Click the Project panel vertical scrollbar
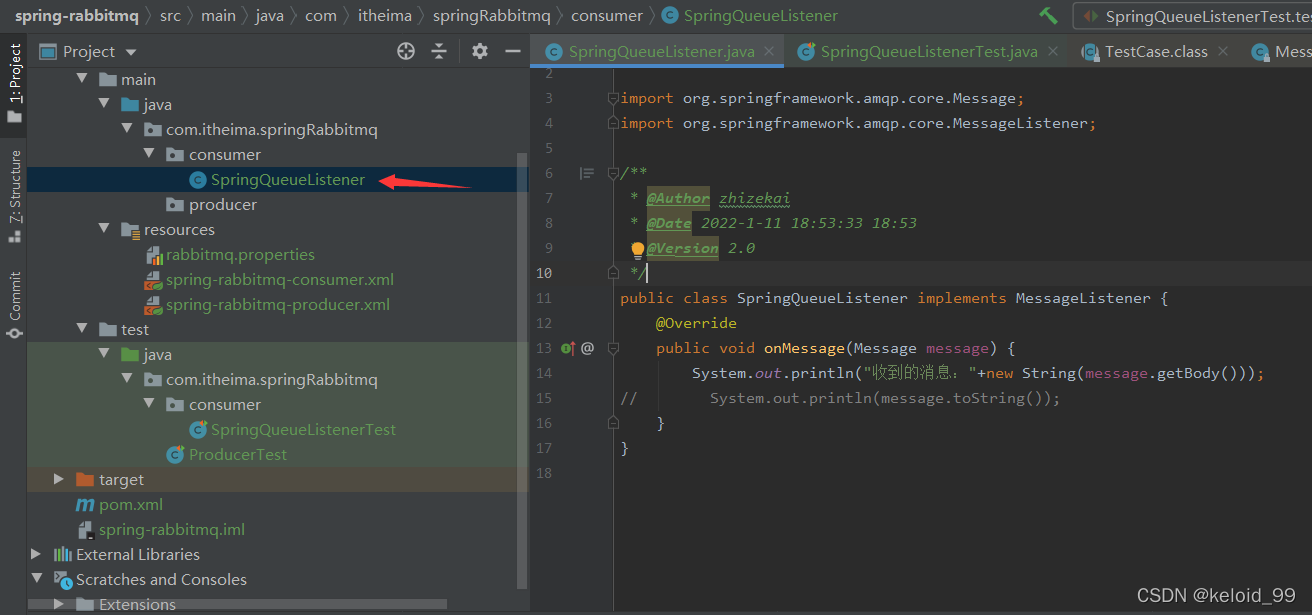The height and width of the screenshot is (615, 1312). click(521, 370)
